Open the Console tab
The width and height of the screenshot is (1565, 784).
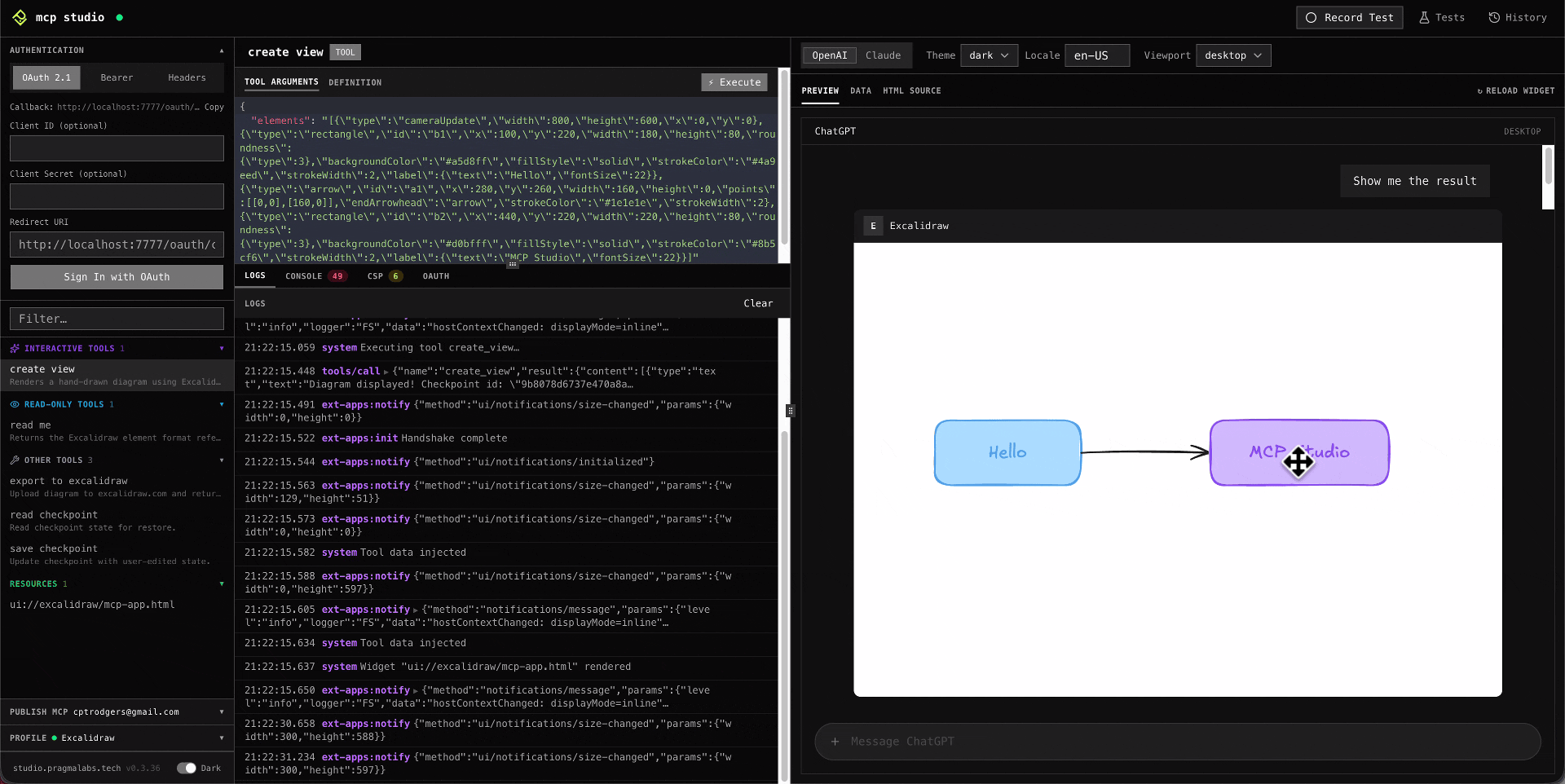315,276
